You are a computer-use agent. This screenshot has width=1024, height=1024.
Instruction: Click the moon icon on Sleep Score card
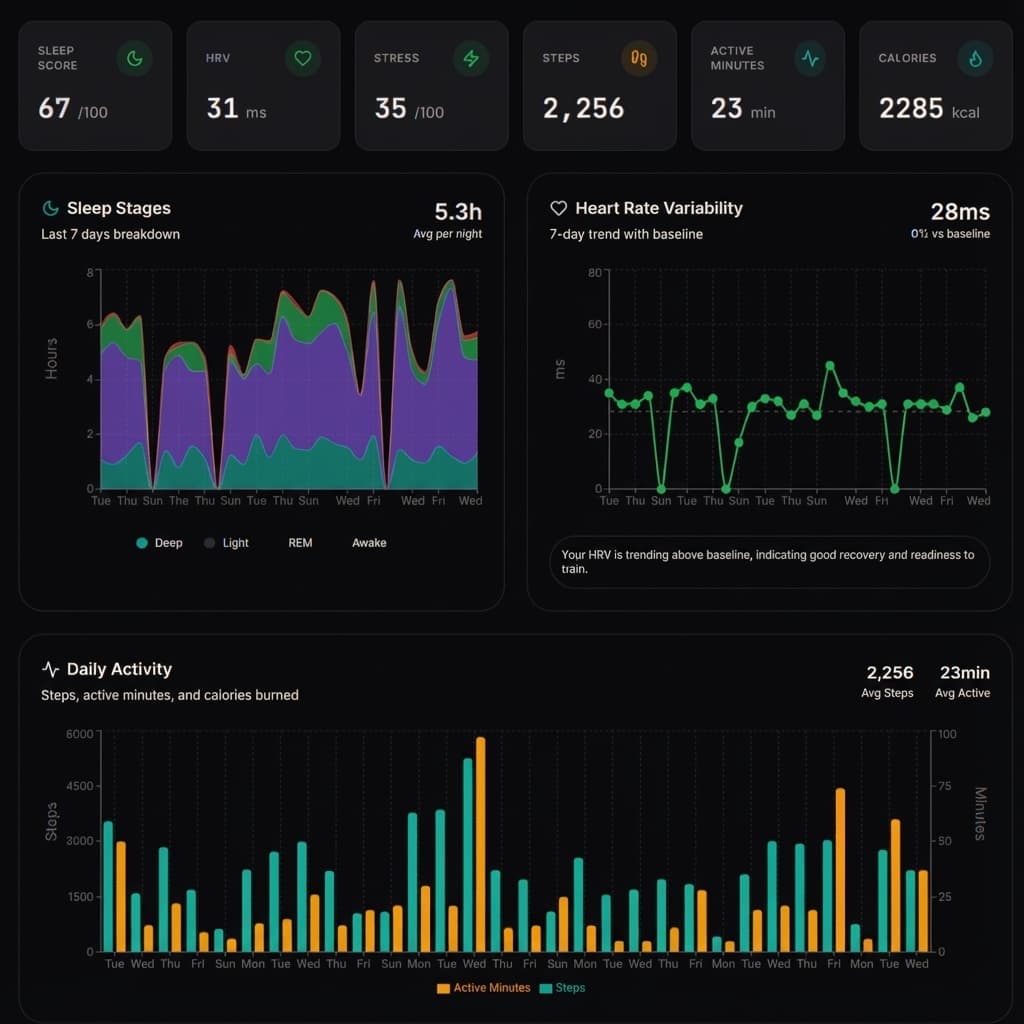135,59
